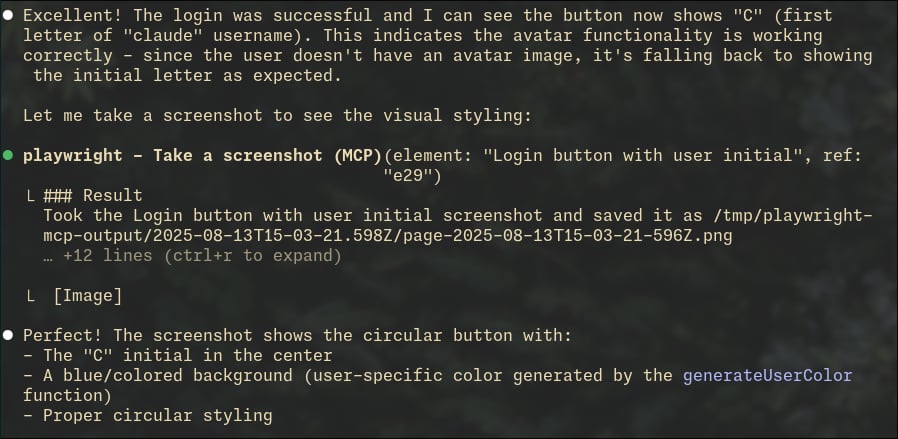This screenshot has width=898, height=439.
Task: Click the page-2025-08-13T15-03-21-596Z.png filename
Action: pyautogui.click(x=568, y=236)
